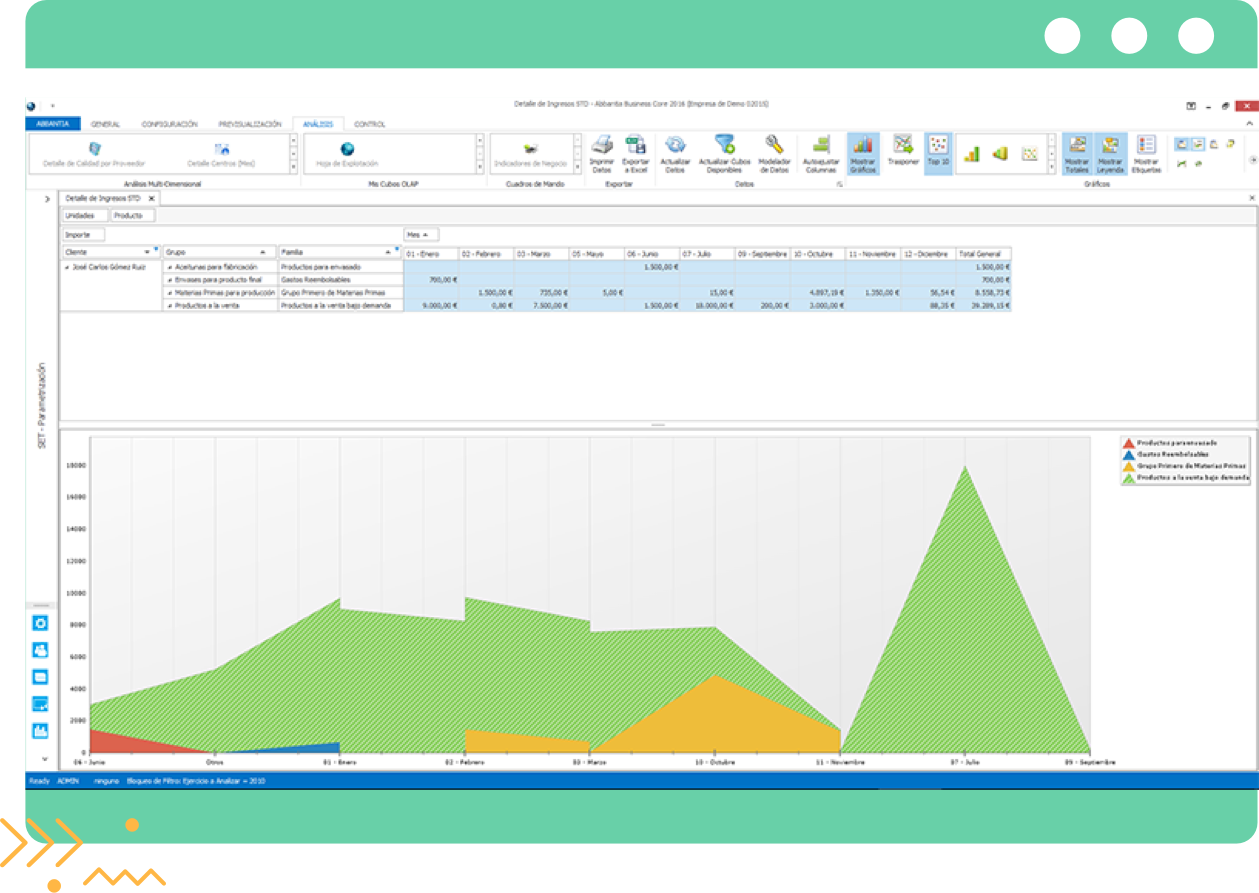Viewport: 1259px width, 893px height.
Task: Open Hoja de Explotación cube
Action: click(x=347, y=152)
